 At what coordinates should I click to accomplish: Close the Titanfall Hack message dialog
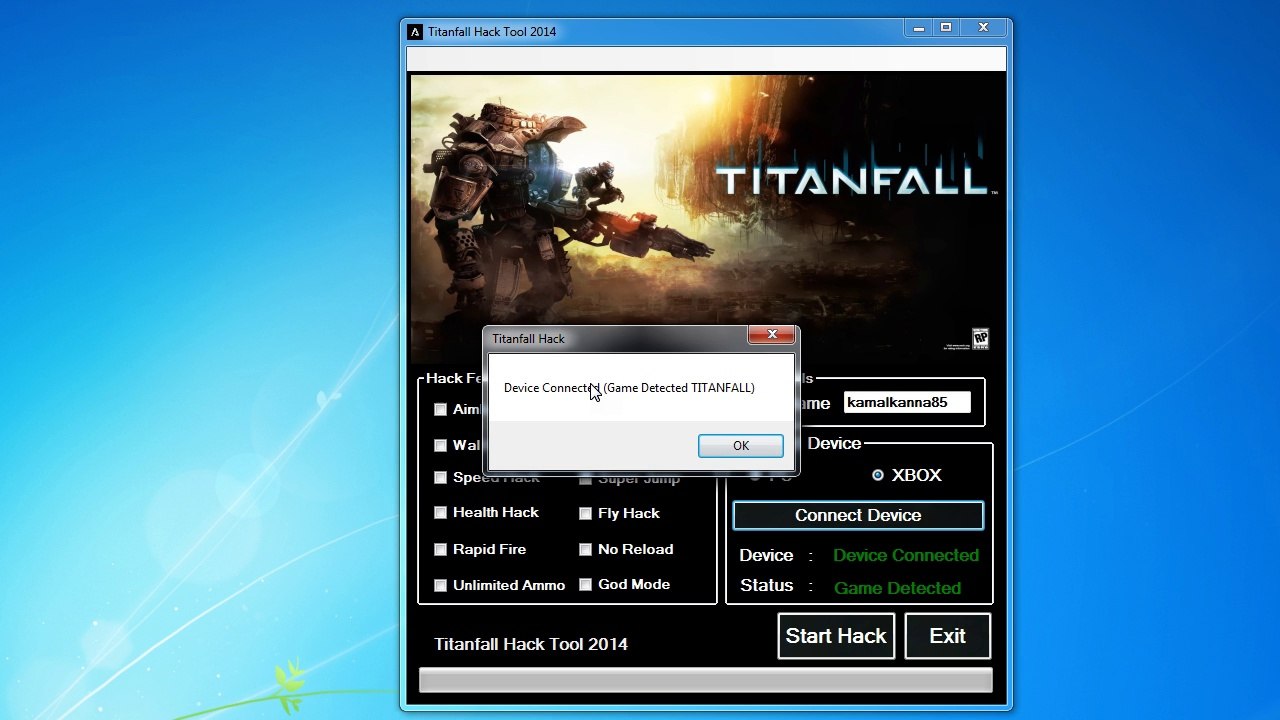click(772, 335)
